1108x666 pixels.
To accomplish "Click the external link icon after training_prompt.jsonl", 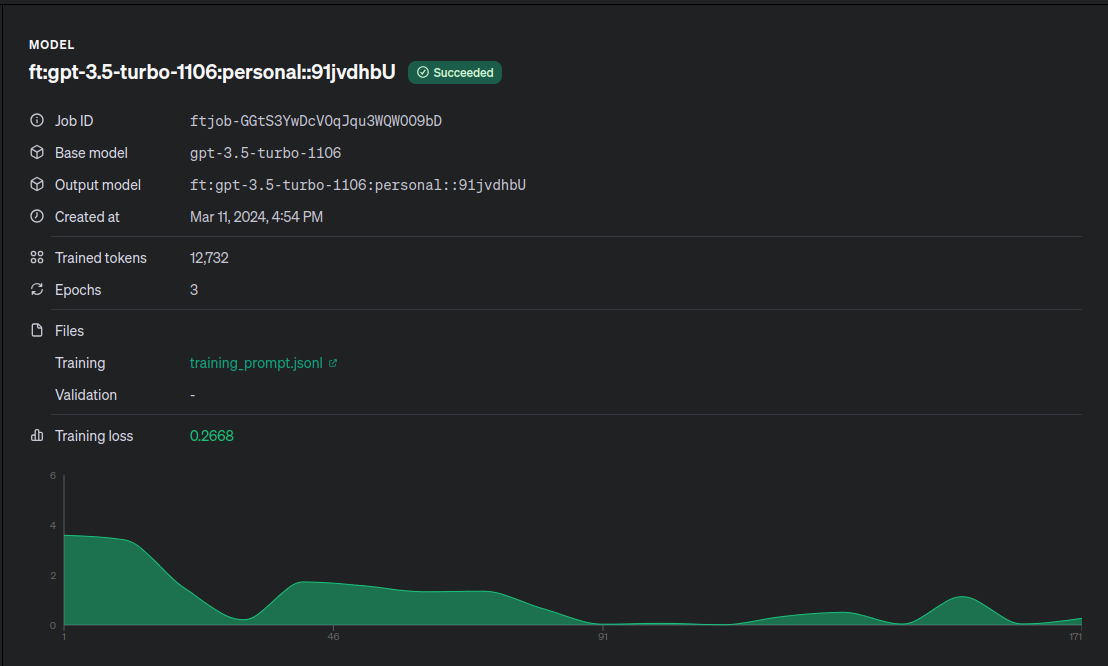I will 333,363.
